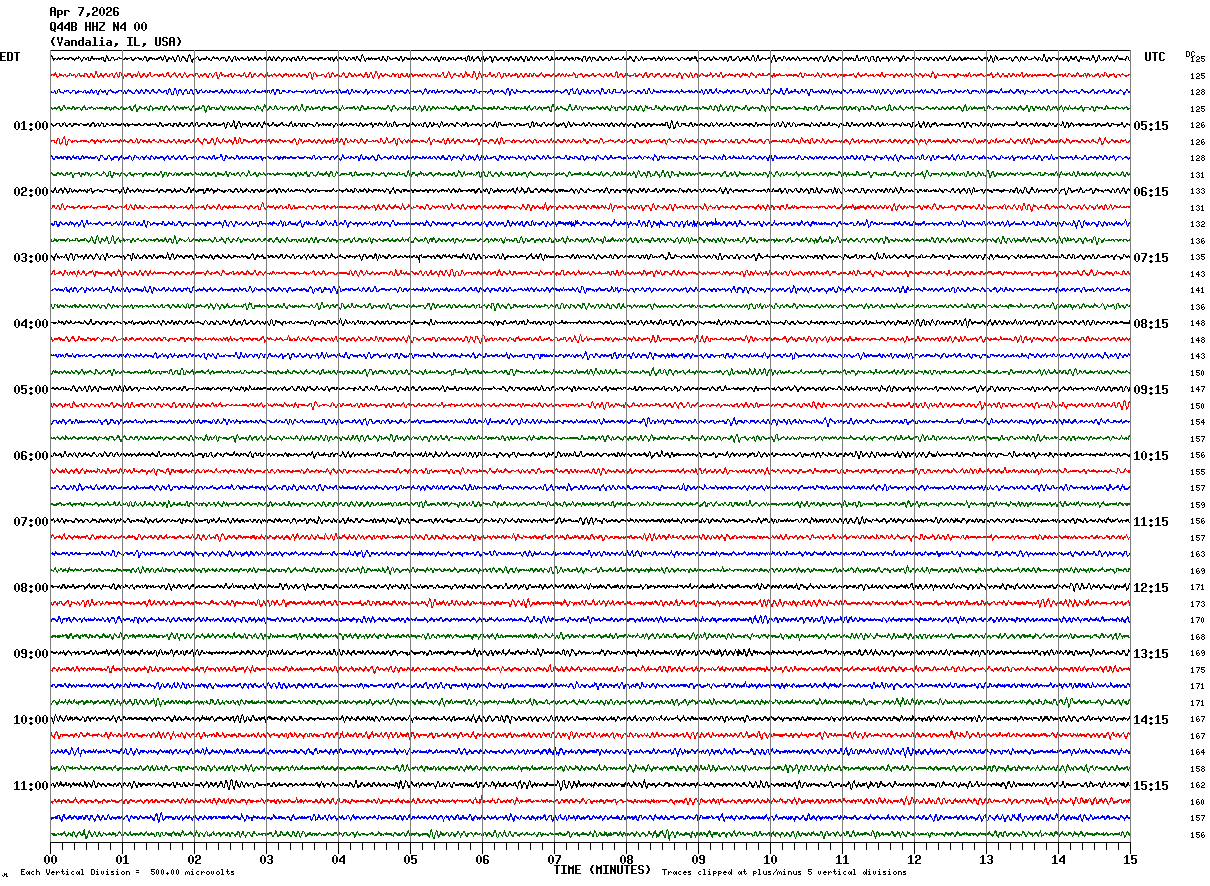Click the location text (Vandalia, IL, USA)
This screenshot has height=886, width=1210.
point(116,42)
